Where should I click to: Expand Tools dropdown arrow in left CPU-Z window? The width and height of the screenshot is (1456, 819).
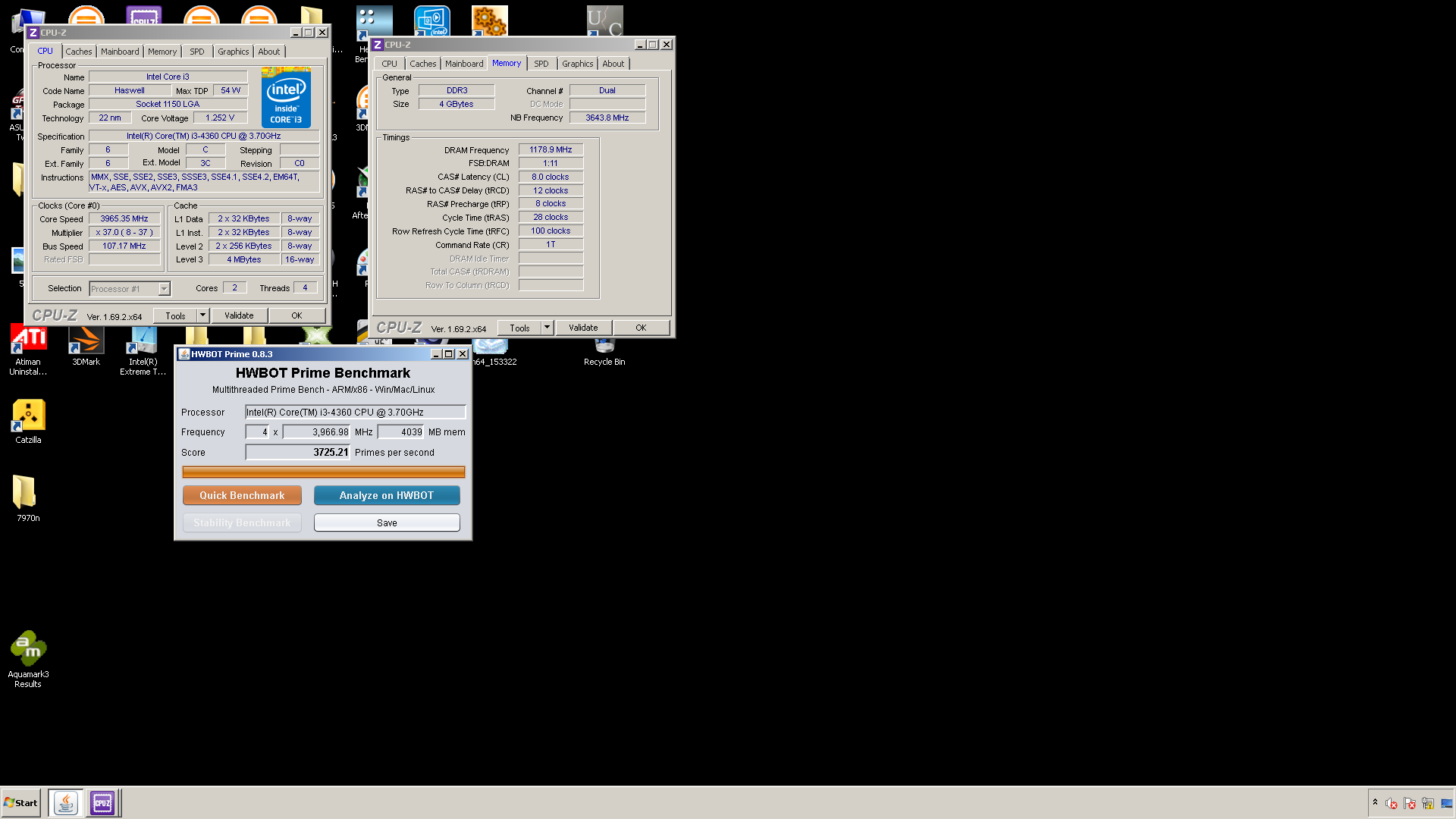pyautogui.click(x=202, y=315)
